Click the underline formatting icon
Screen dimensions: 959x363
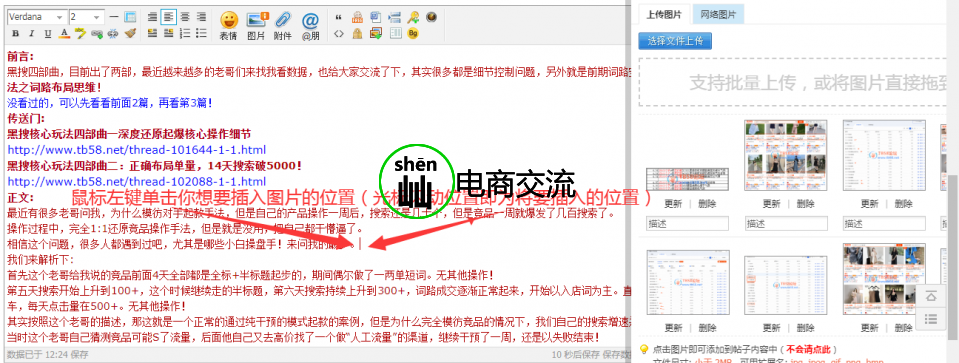coord(48,33)
